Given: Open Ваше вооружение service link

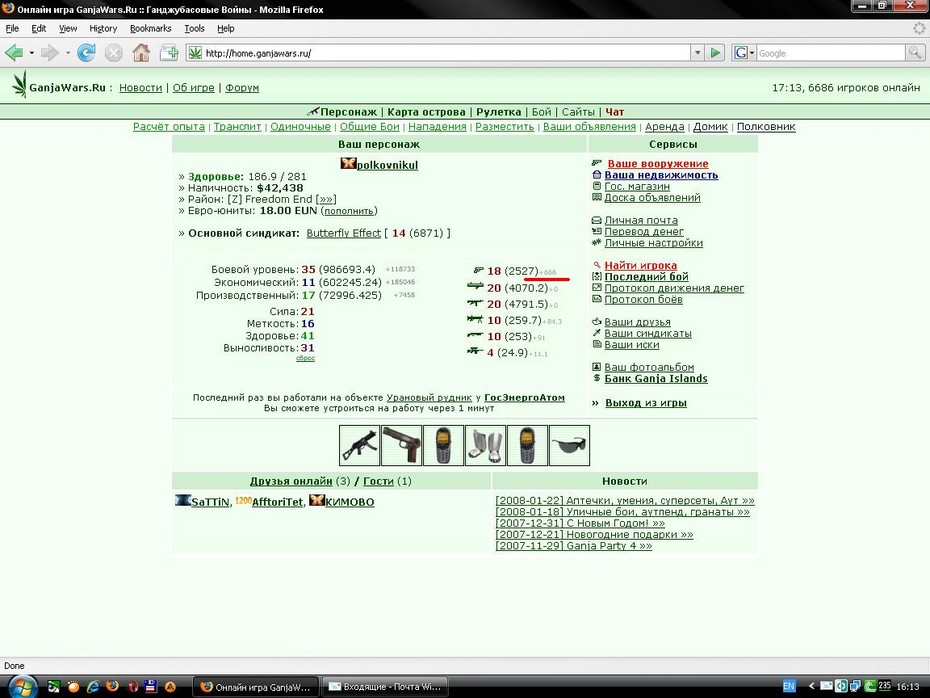Looking at the screenshot, I should tap(658, 164).
